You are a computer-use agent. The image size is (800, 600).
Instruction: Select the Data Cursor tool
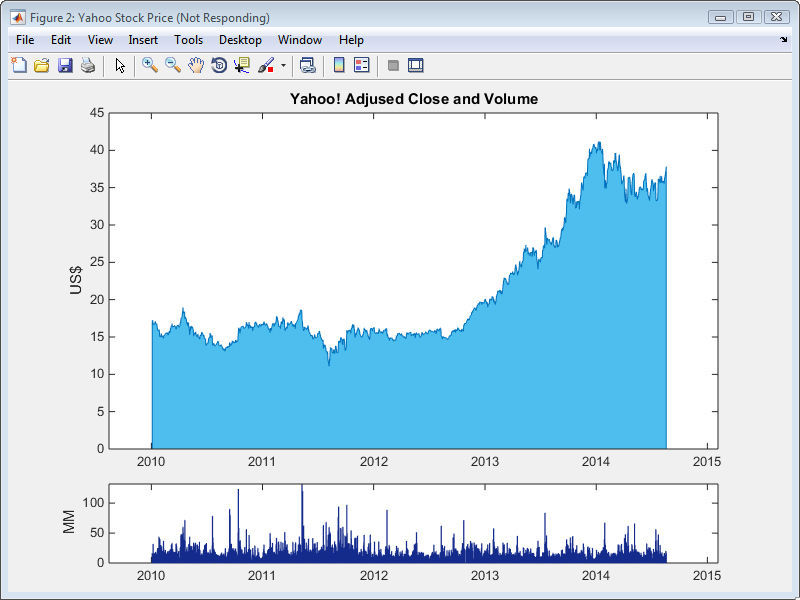(x=243, y=65)
